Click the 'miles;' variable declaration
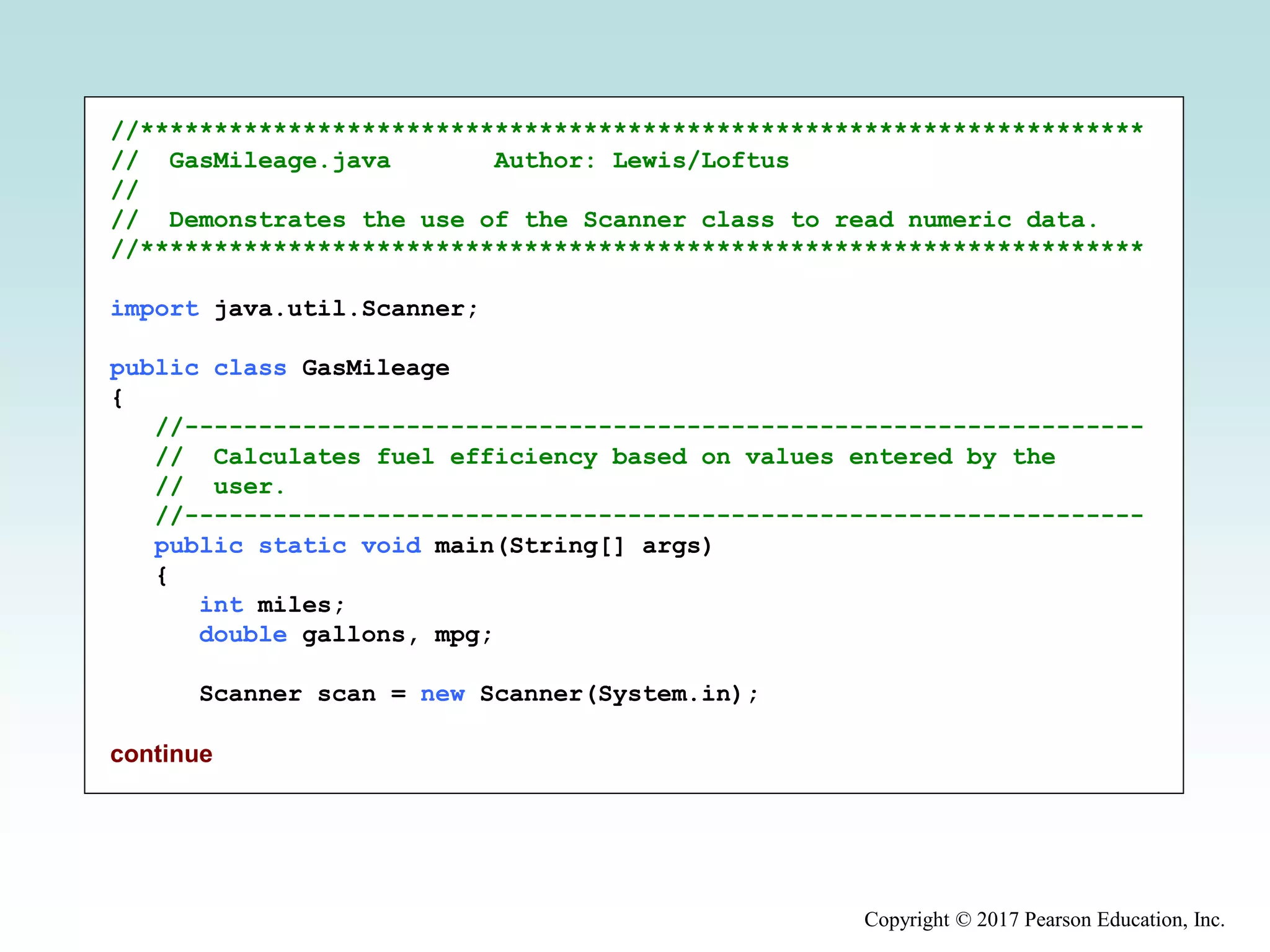1270x952 pixels. [x=301, y=605]
